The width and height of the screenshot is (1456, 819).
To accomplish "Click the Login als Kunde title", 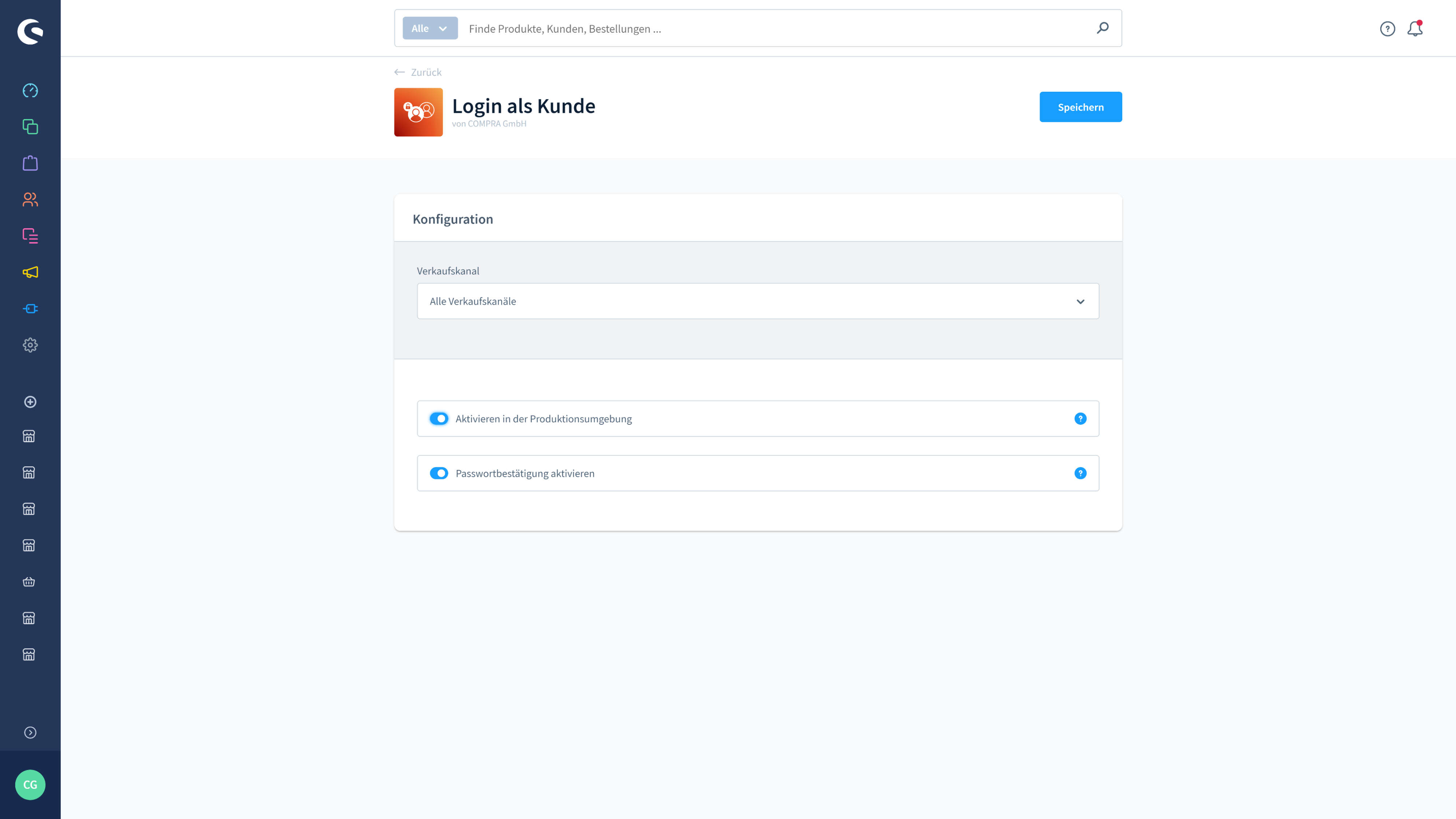I will point(523,106).
